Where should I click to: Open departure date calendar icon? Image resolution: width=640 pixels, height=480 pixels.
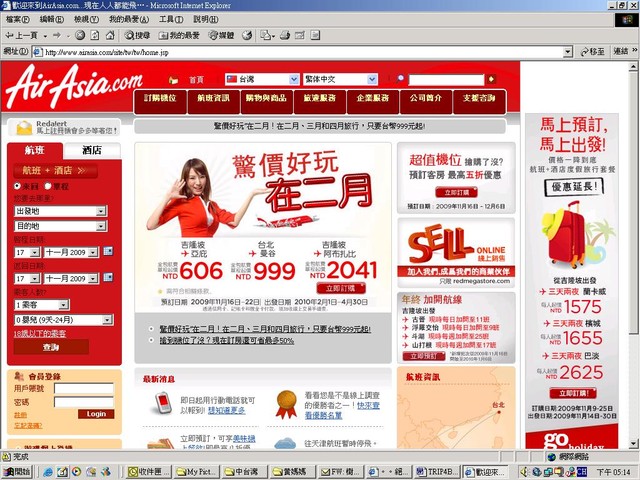(108, 251)
